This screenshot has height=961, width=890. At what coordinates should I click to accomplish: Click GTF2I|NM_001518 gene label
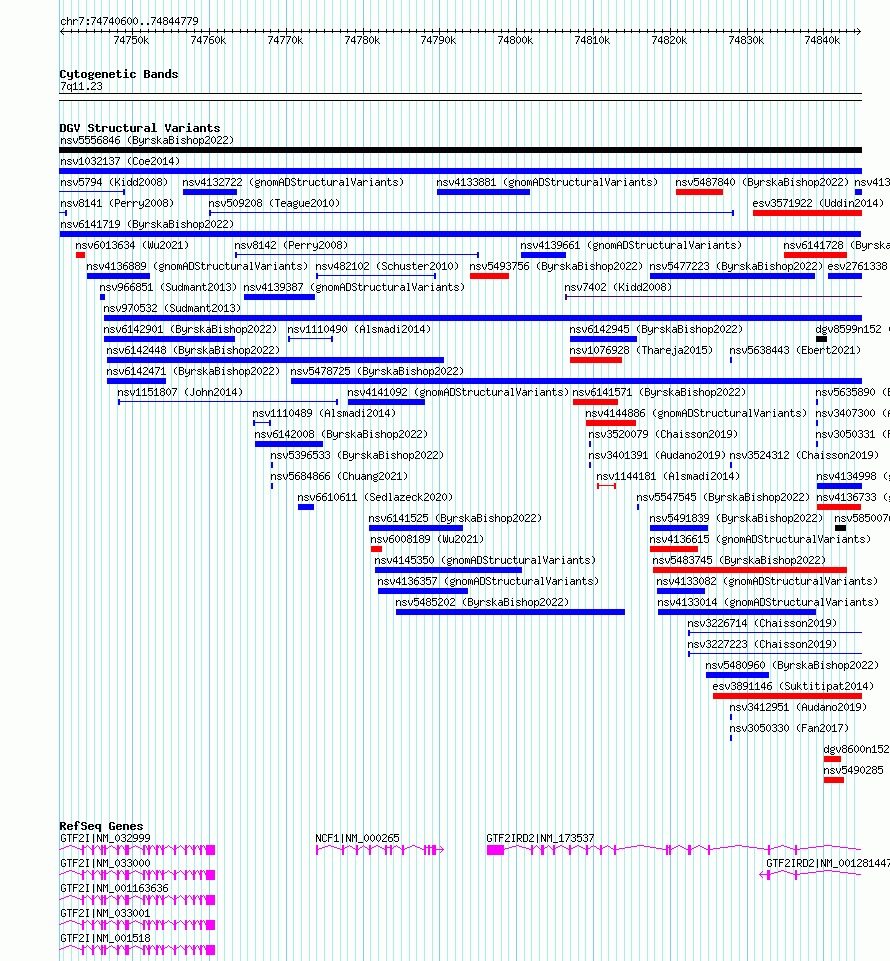tap(105, 938)
